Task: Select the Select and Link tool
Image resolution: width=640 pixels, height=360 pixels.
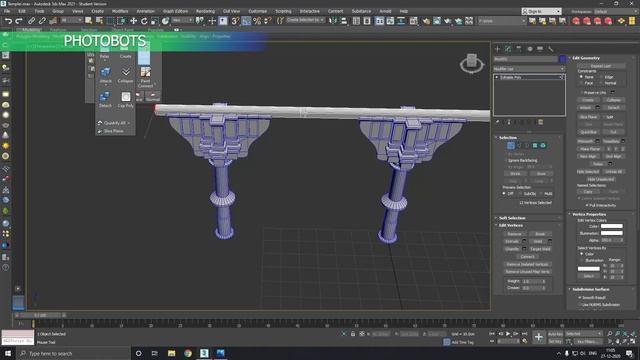Action: (31, 20)
